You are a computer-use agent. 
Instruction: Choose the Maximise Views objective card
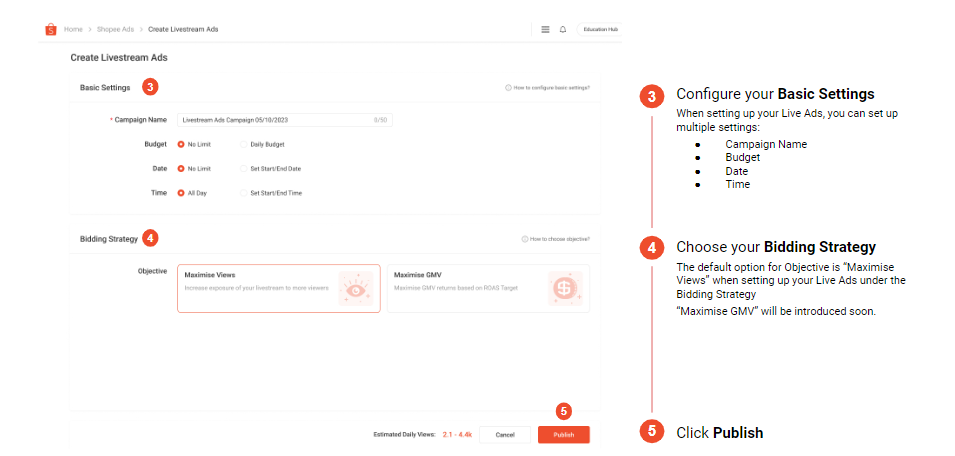pyautogui.click(x=279, y=289)
